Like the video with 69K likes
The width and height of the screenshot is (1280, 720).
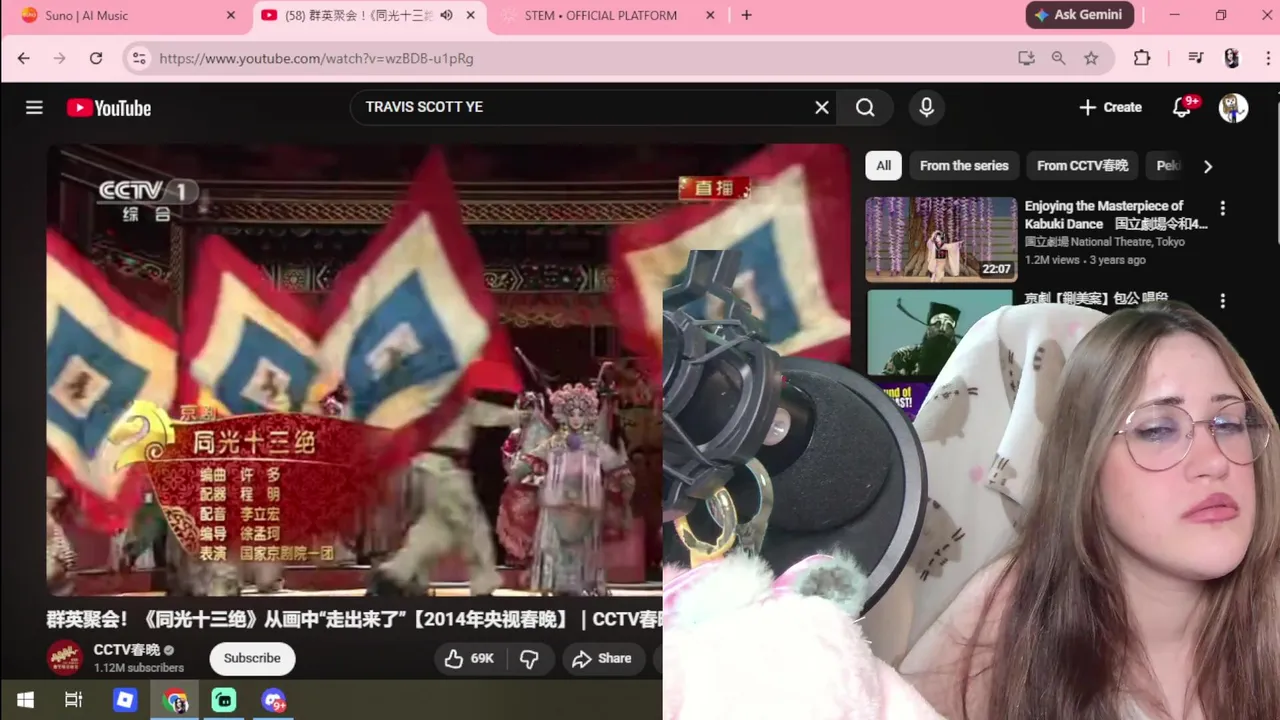click(x=470, y=658)
